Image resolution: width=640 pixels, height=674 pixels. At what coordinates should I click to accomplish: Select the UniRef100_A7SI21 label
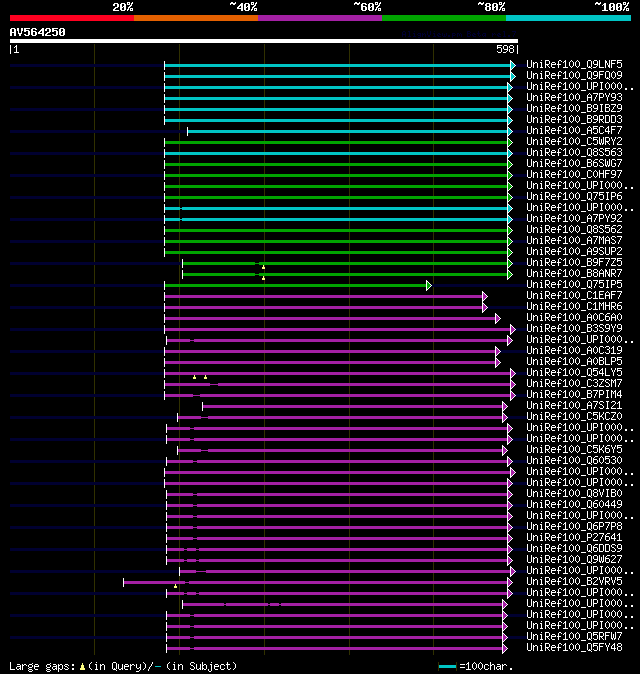click(574, 406)
